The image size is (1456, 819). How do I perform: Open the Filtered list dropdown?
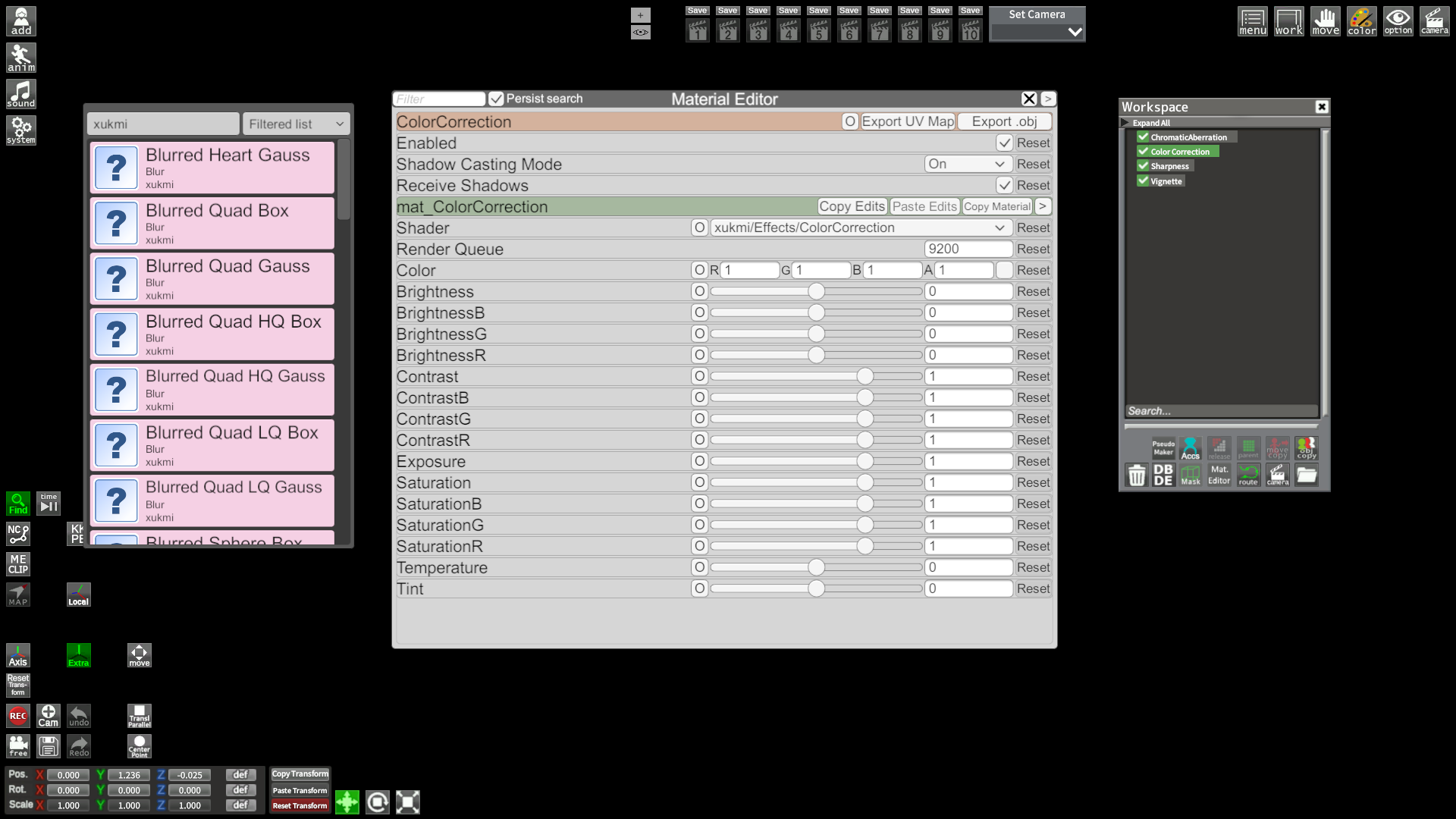click(x=296, y=124)
